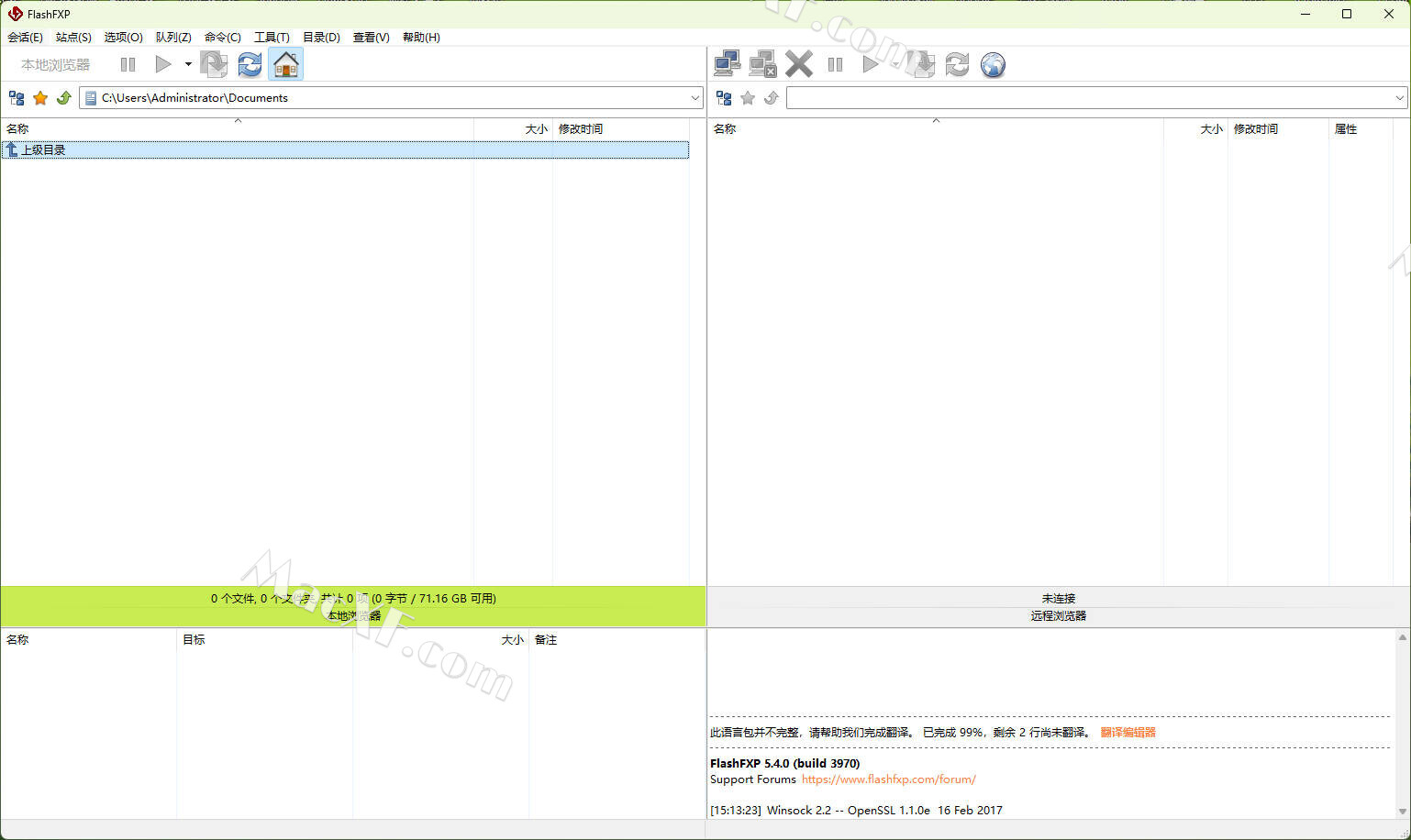Click the Connect computers icon in remote toolbar
1411x840 pixels.
point(727,64)
